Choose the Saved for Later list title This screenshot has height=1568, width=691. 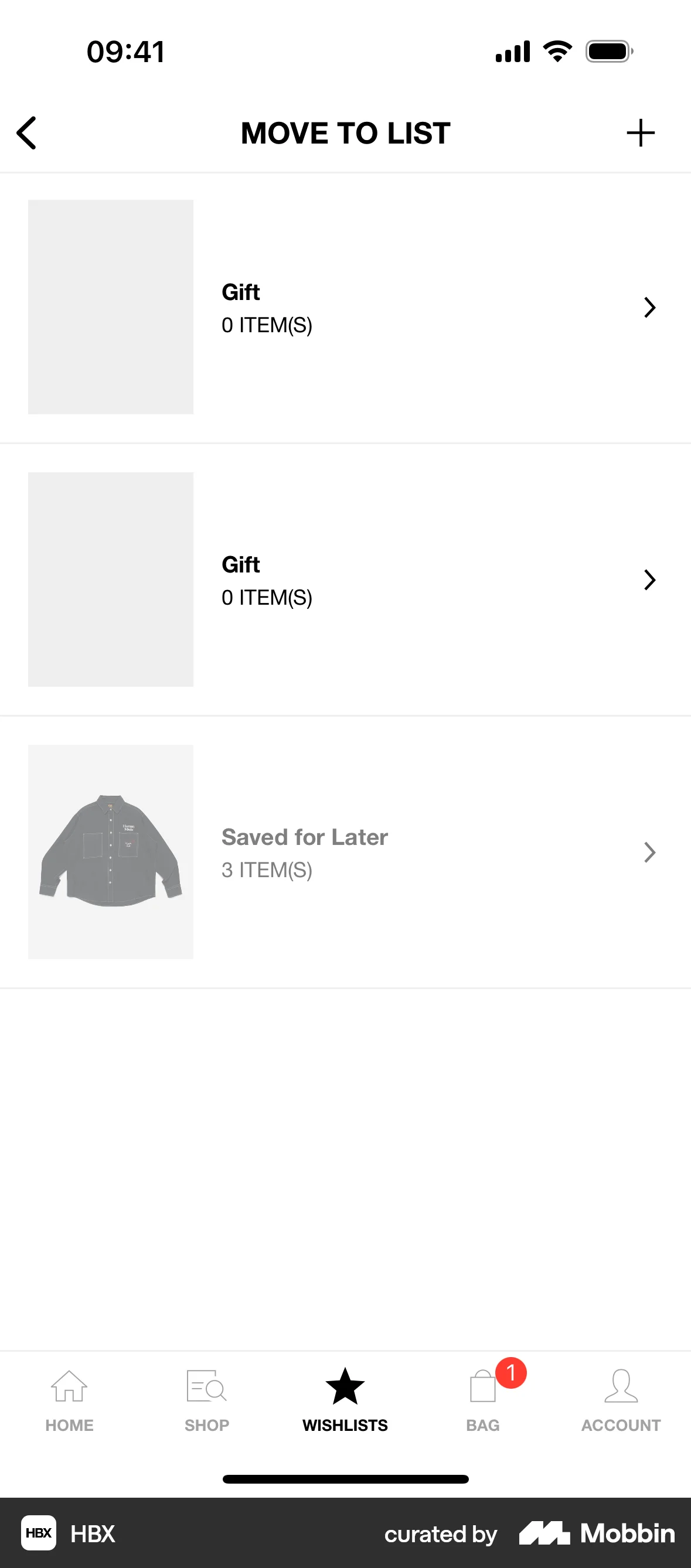click(x=304, y=837)
